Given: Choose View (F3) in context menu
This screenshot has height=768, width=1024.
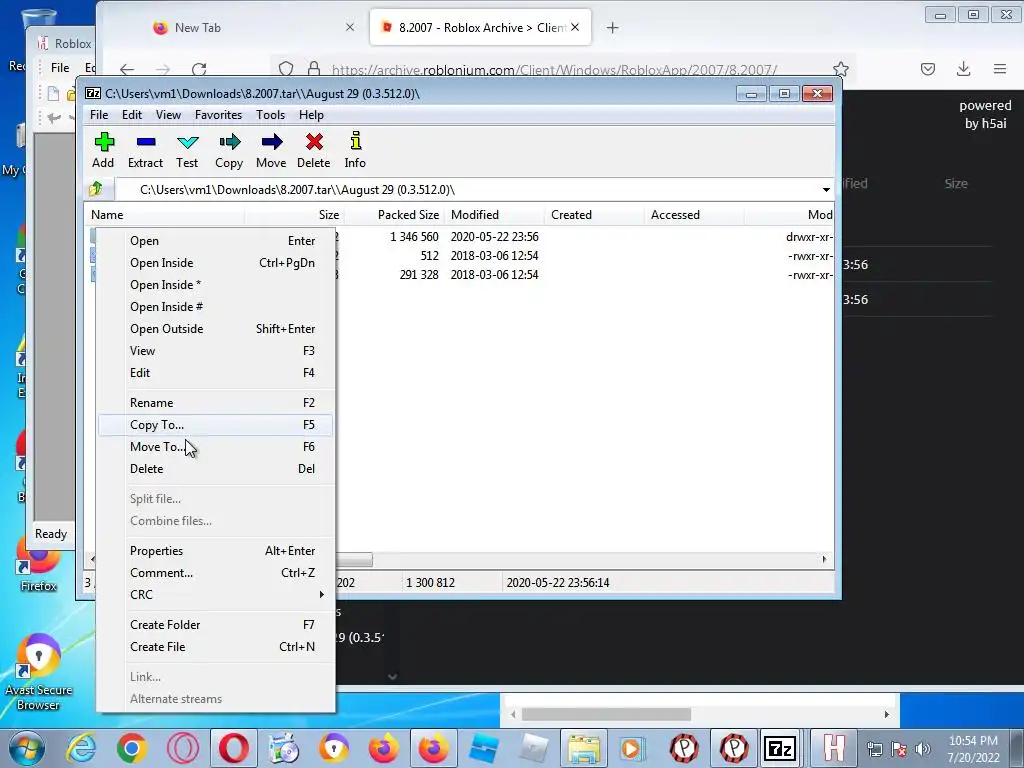Looking at the screenshot, I should pos(216,351).
